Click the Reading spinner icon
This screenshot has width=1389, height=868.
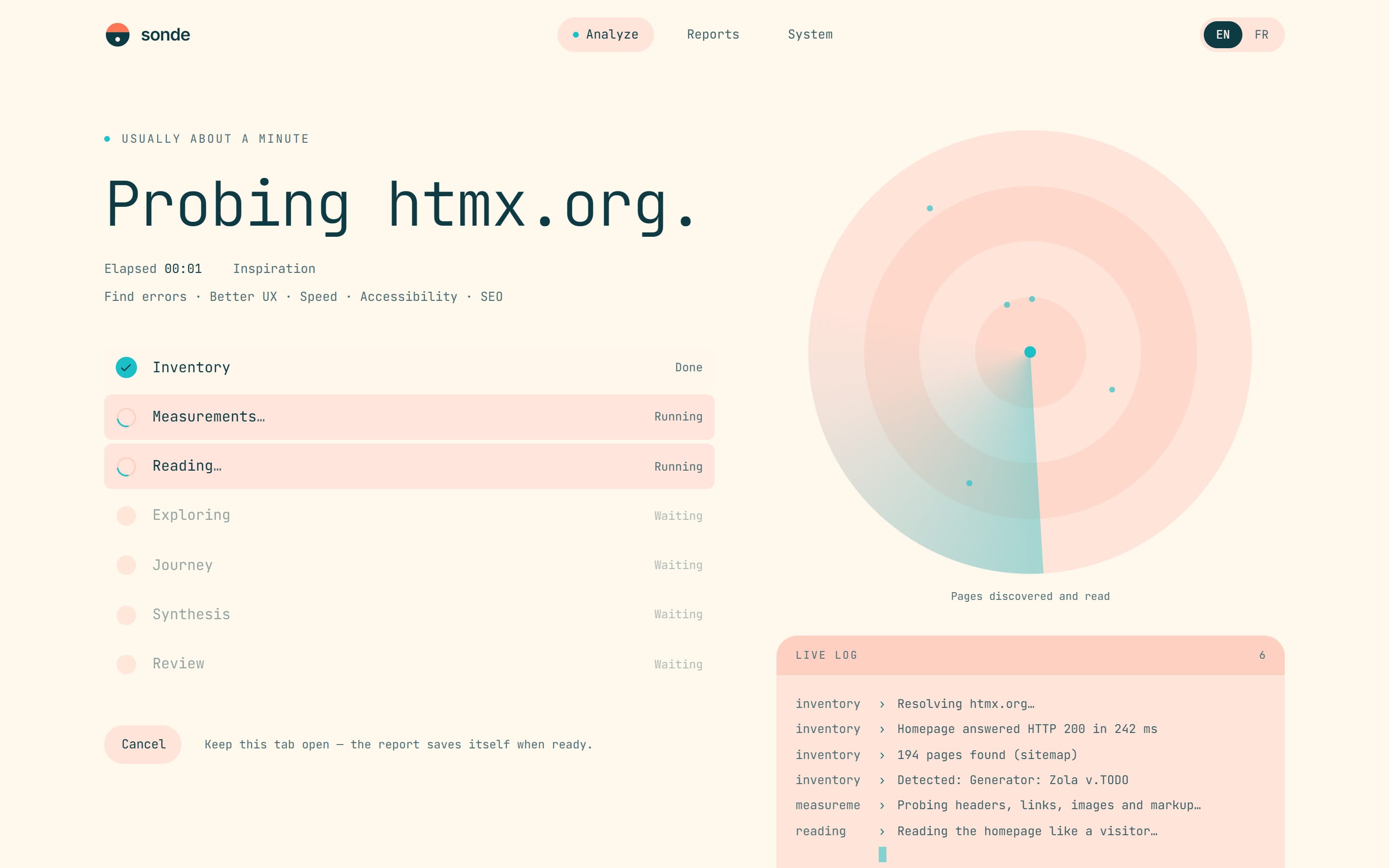[126, 467]
